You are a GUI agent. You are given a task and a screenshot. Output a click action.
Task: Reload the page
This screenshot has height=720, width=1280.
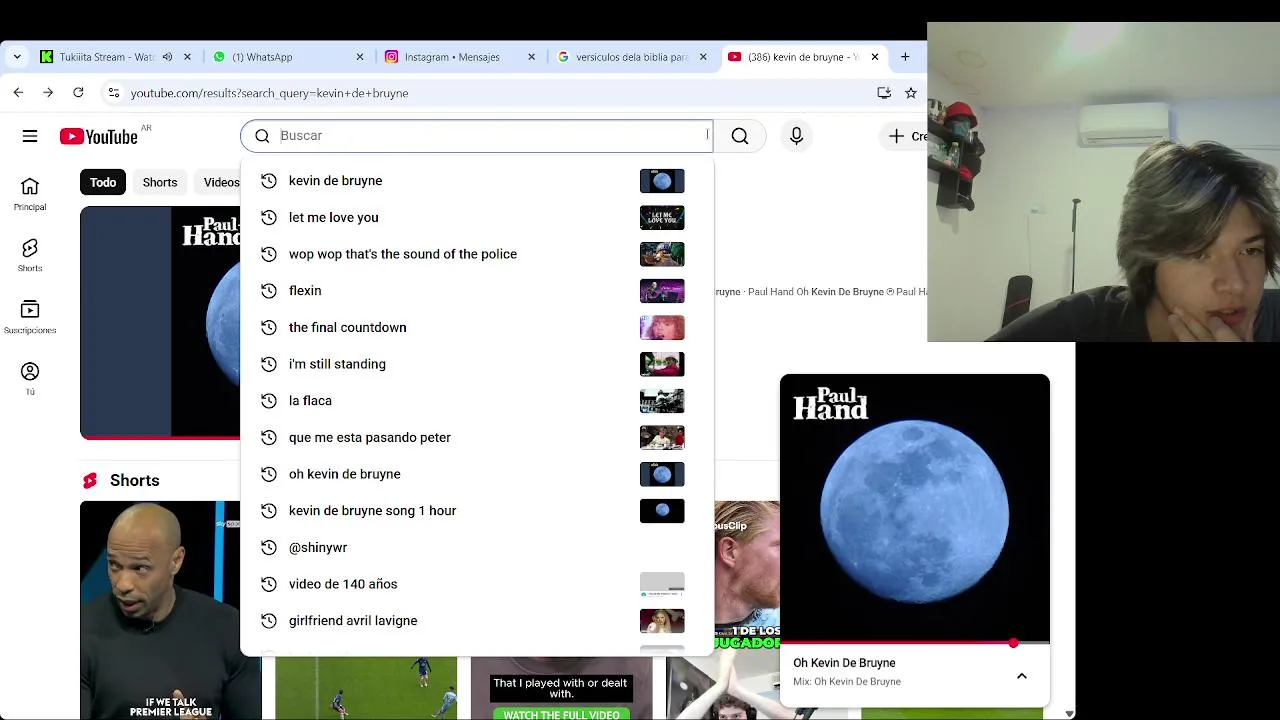(x=78, y=92)
